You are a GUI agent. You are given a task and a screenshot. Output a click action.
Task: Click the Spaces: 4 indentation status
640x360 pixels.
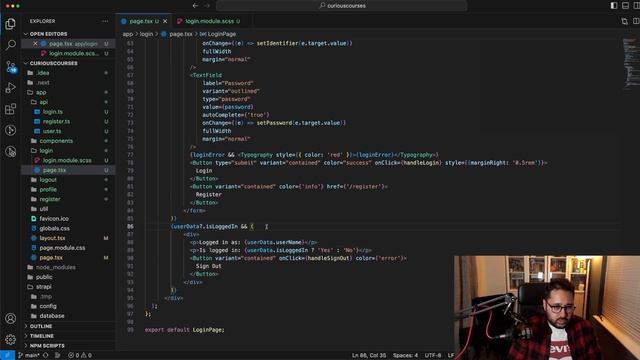point(405,356)
